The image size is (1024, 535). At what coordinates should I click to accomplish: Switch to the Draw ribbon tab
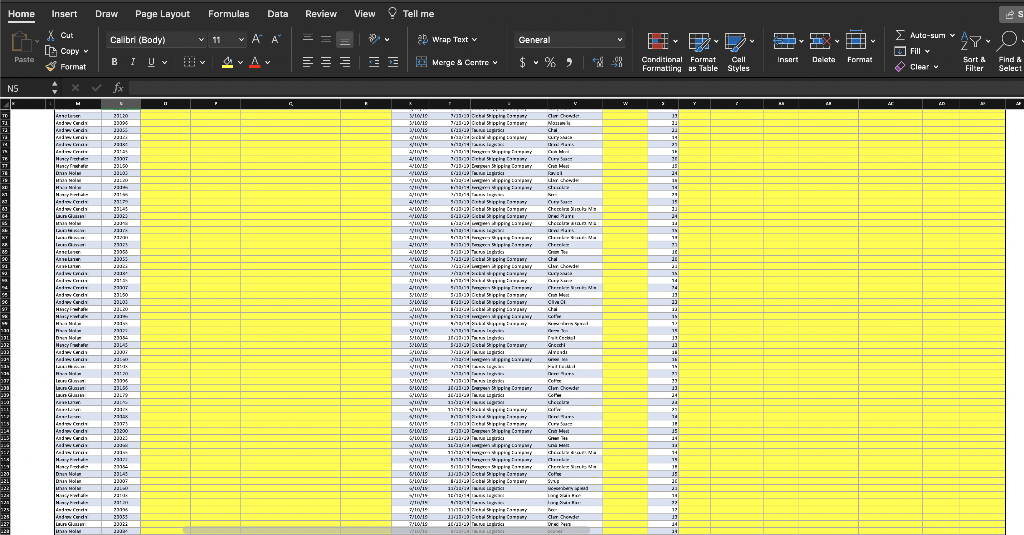106,14
